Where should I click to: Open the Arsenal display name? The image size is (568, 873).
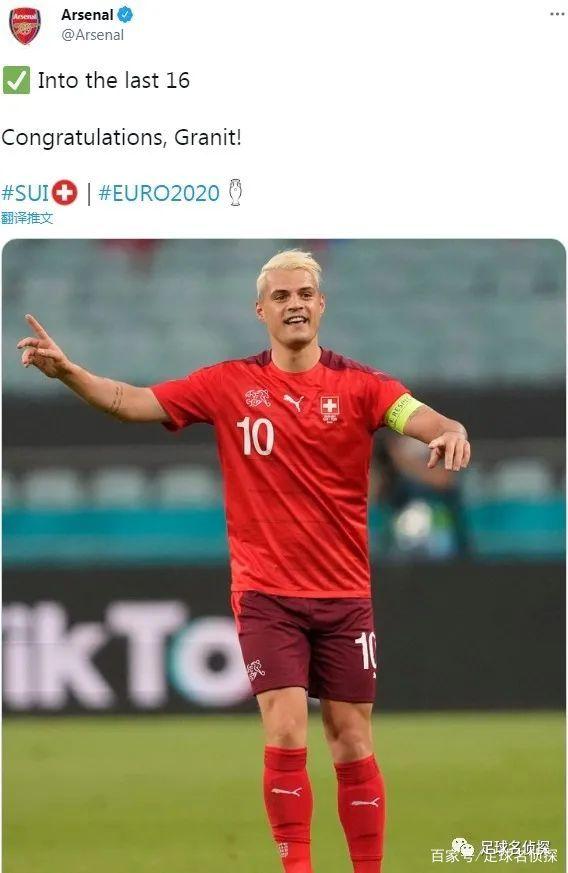click(x=87, y=15)
